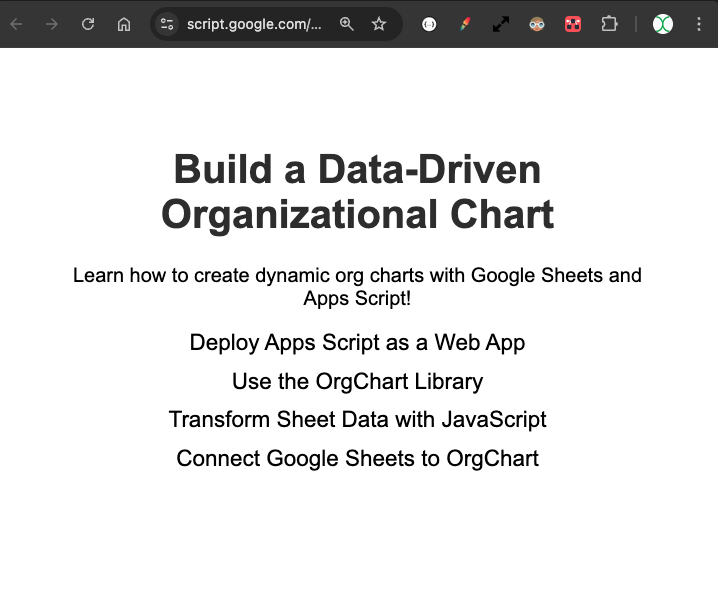Open the colorful paintbrush extension

(465, 24)
